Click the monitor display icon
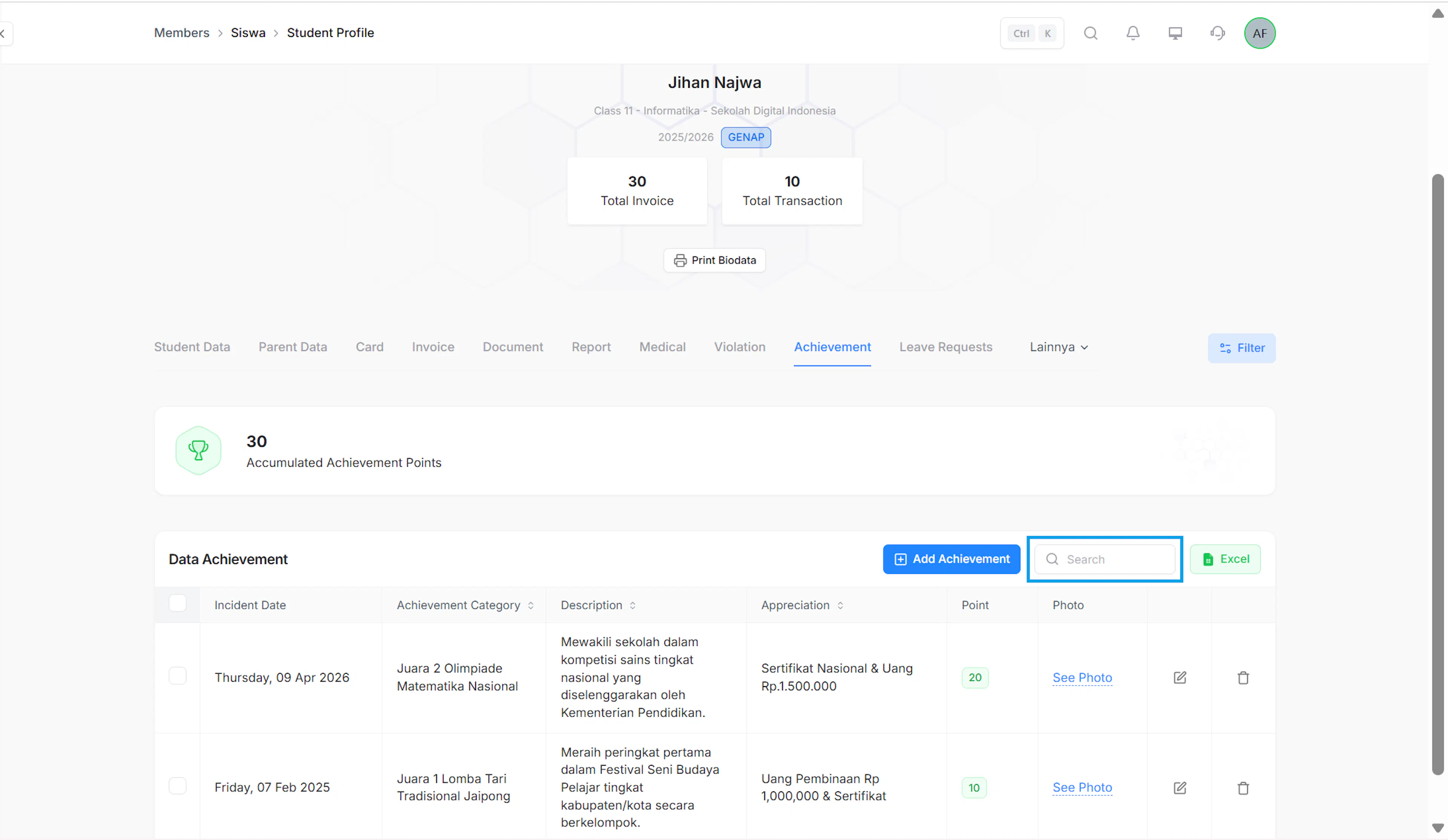The width and height of the screenshot is (1448, 840). pos(1175,33)
